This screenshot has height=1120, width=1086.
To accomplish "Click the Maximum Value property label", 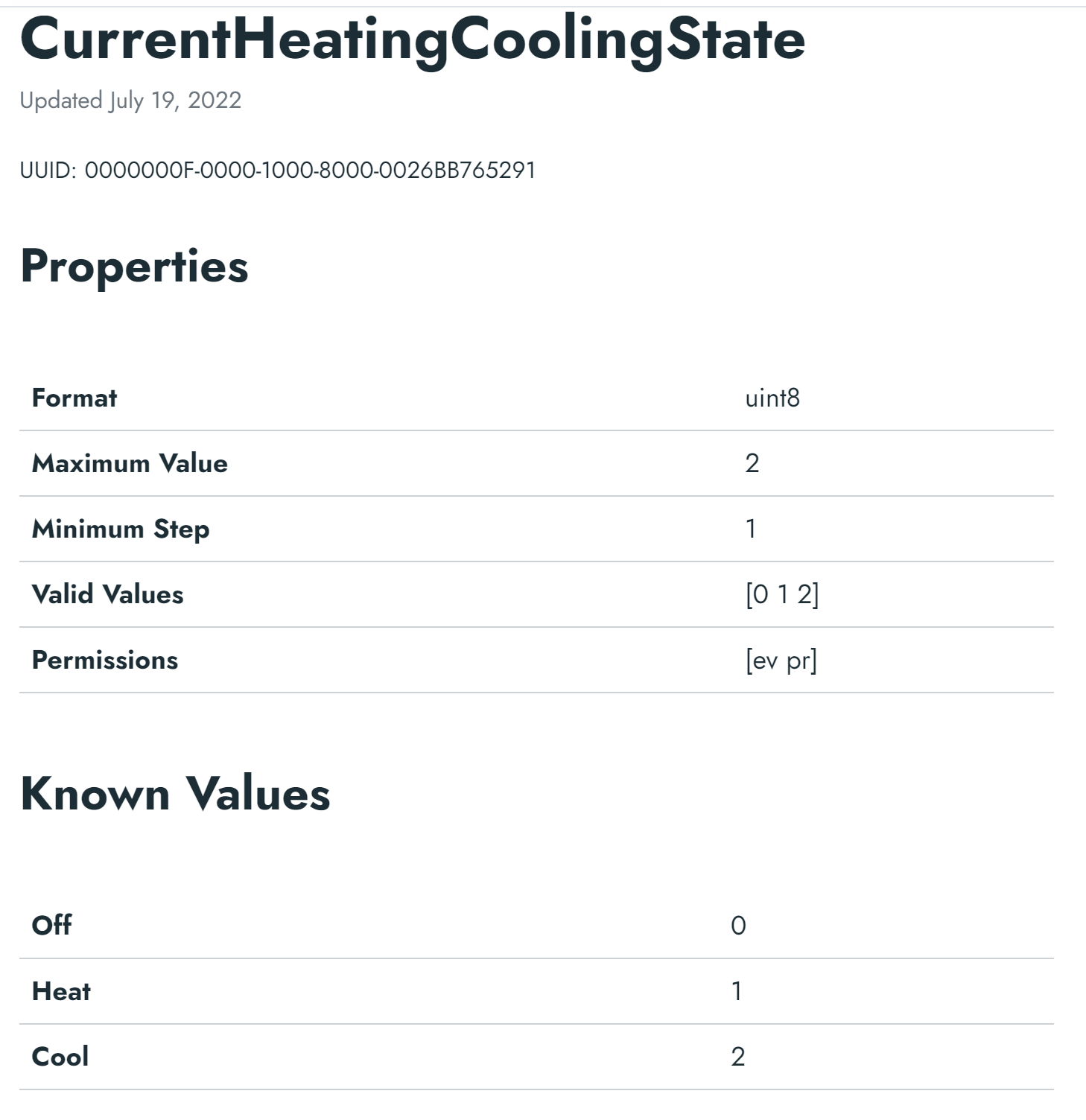I will [x=130, y=464].
